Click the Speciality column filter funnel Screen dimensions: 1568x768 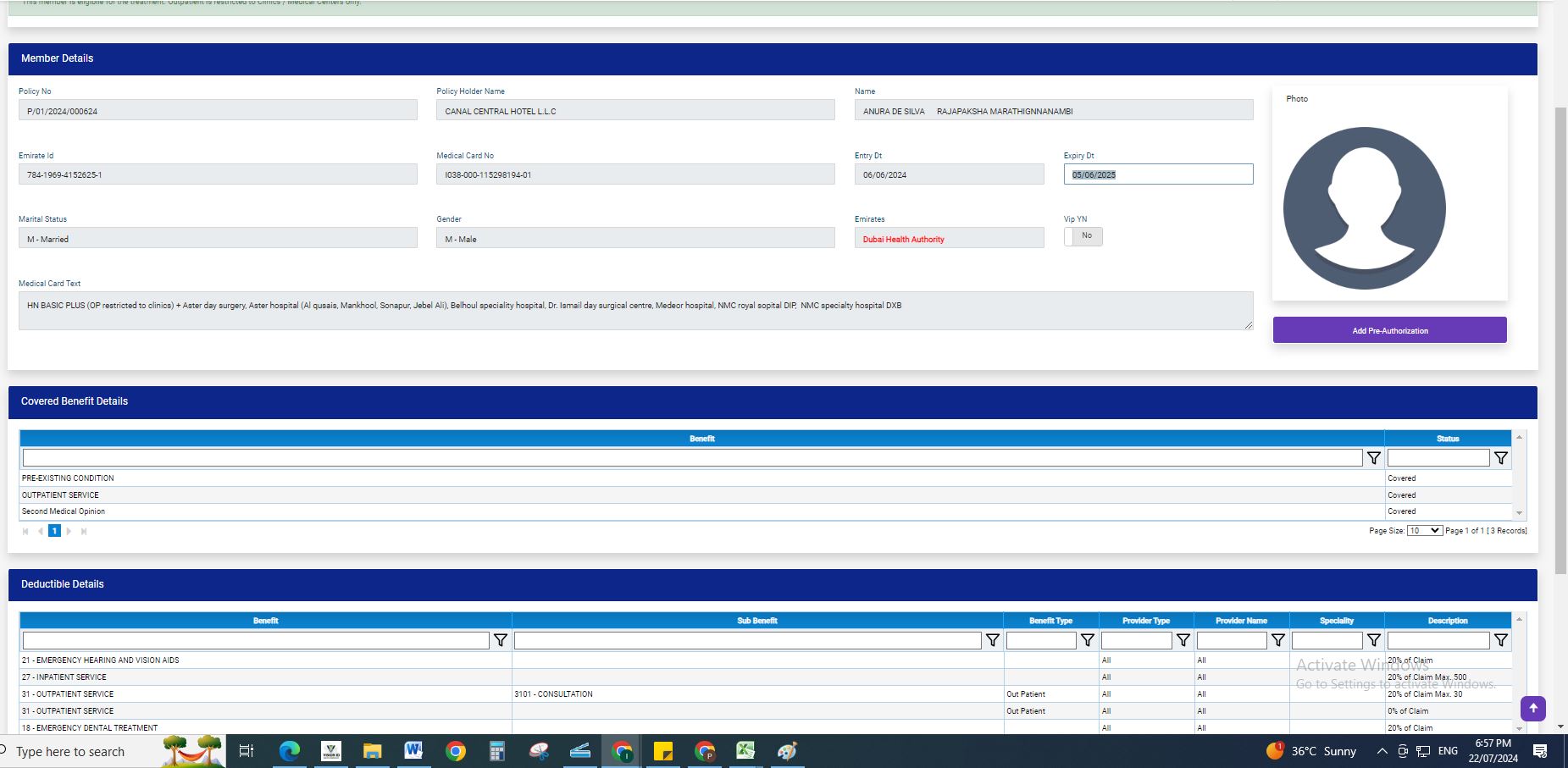pyautogui.click(x=1373, y=640)
